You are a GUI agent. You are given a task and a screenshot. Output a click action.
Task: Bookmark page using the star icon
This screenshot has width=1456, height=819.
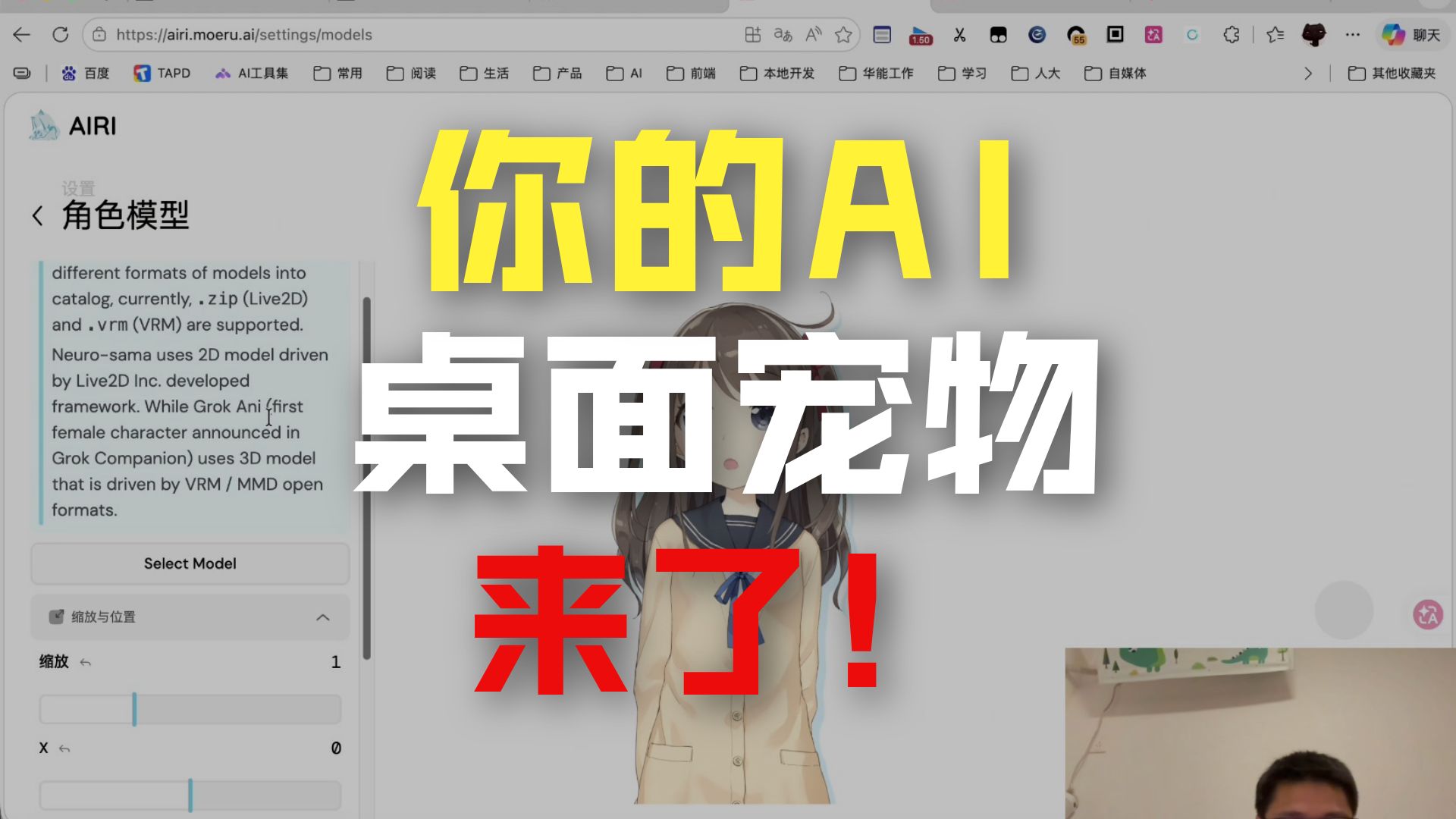click(843, 35)
